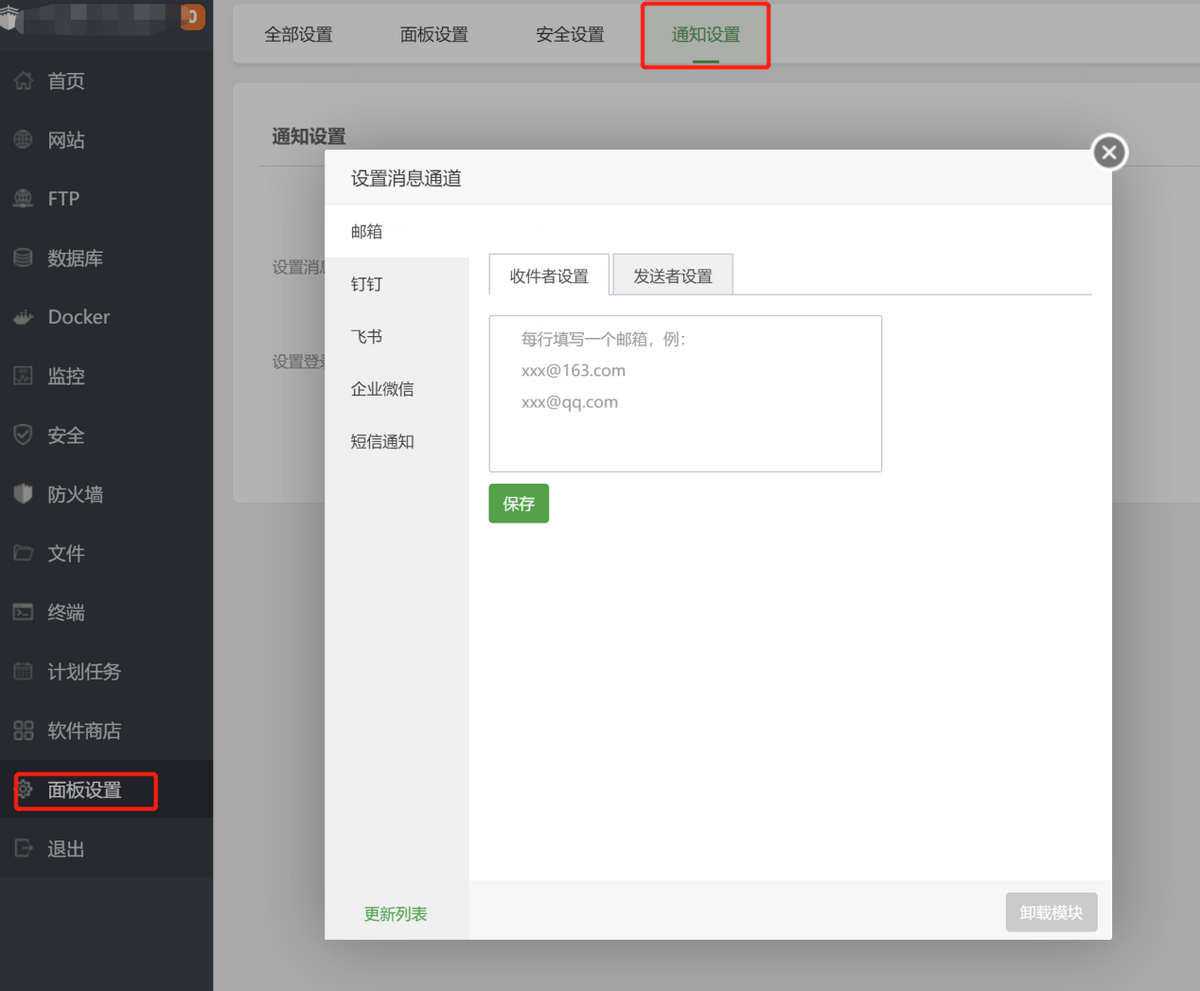Click the Docker whale icon
The height and width of the screenshot is (991, 1200).
(23, 318)
